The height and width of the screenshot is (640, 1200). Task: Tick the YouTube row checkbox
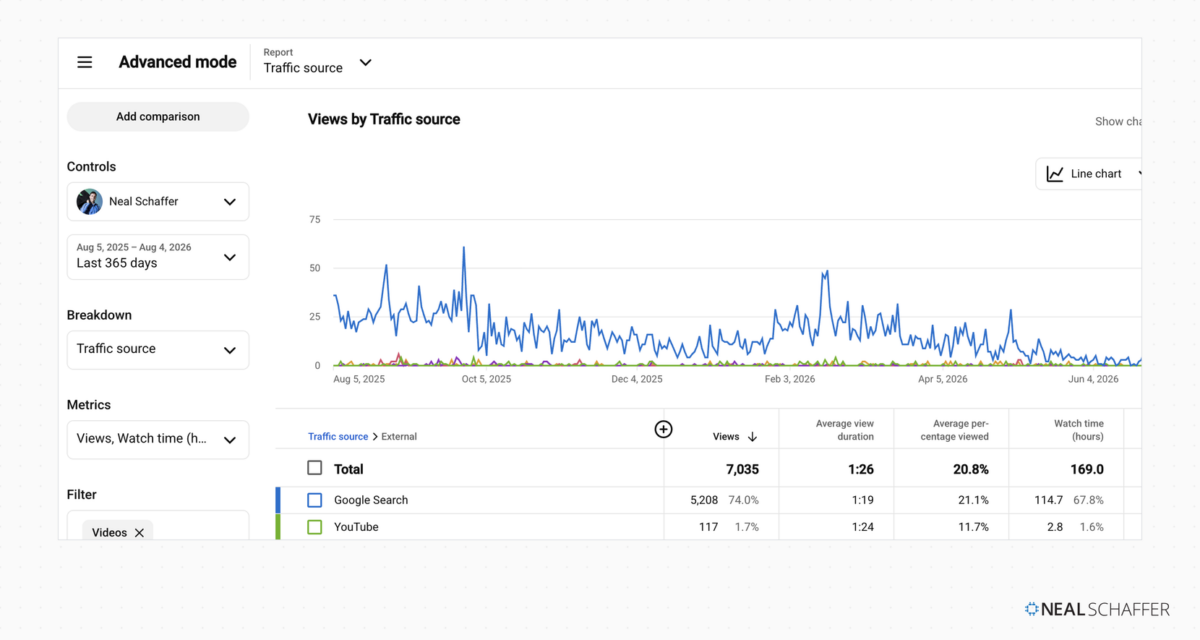315,527
